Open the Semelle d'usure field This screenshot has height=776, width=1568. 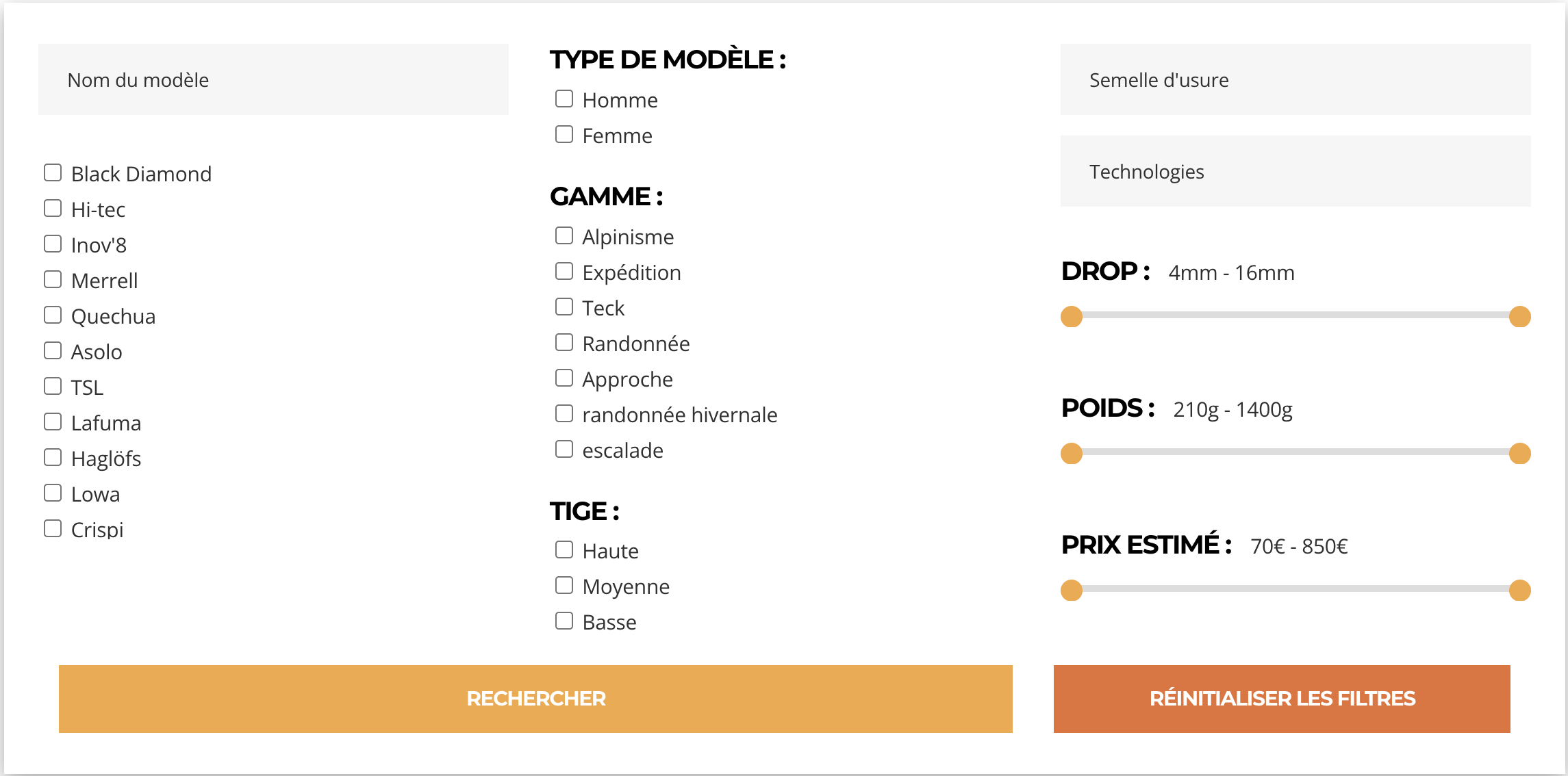1295,80
